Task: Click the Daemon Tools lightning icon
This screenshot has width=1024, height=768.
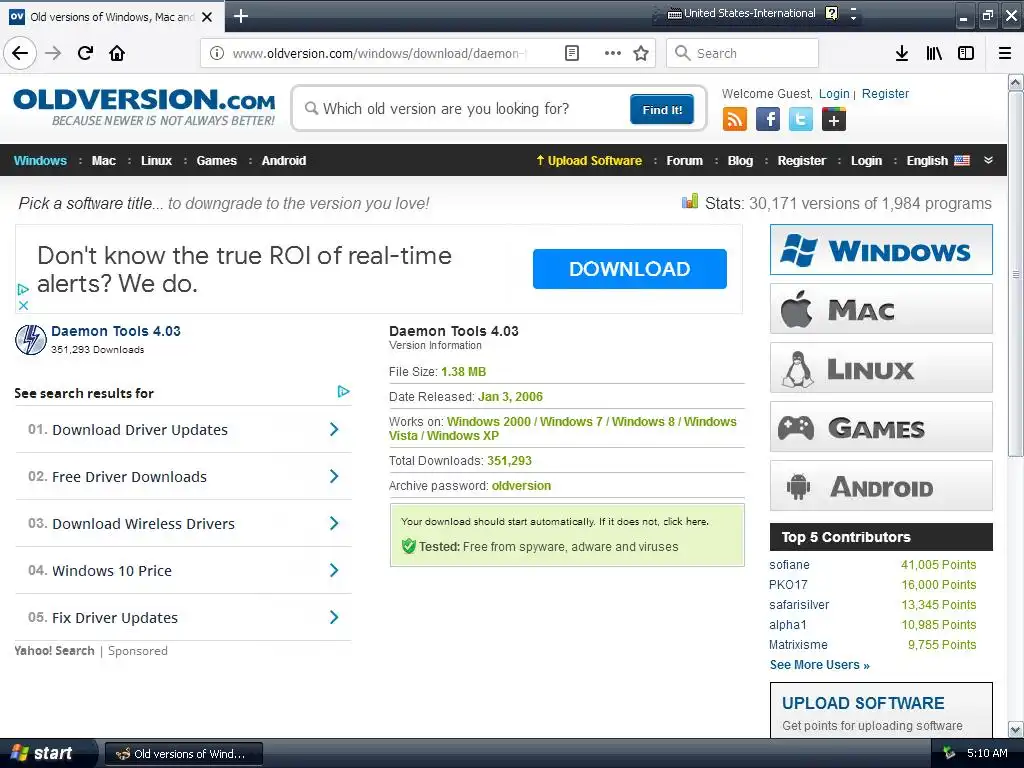Action: (31, 340)
